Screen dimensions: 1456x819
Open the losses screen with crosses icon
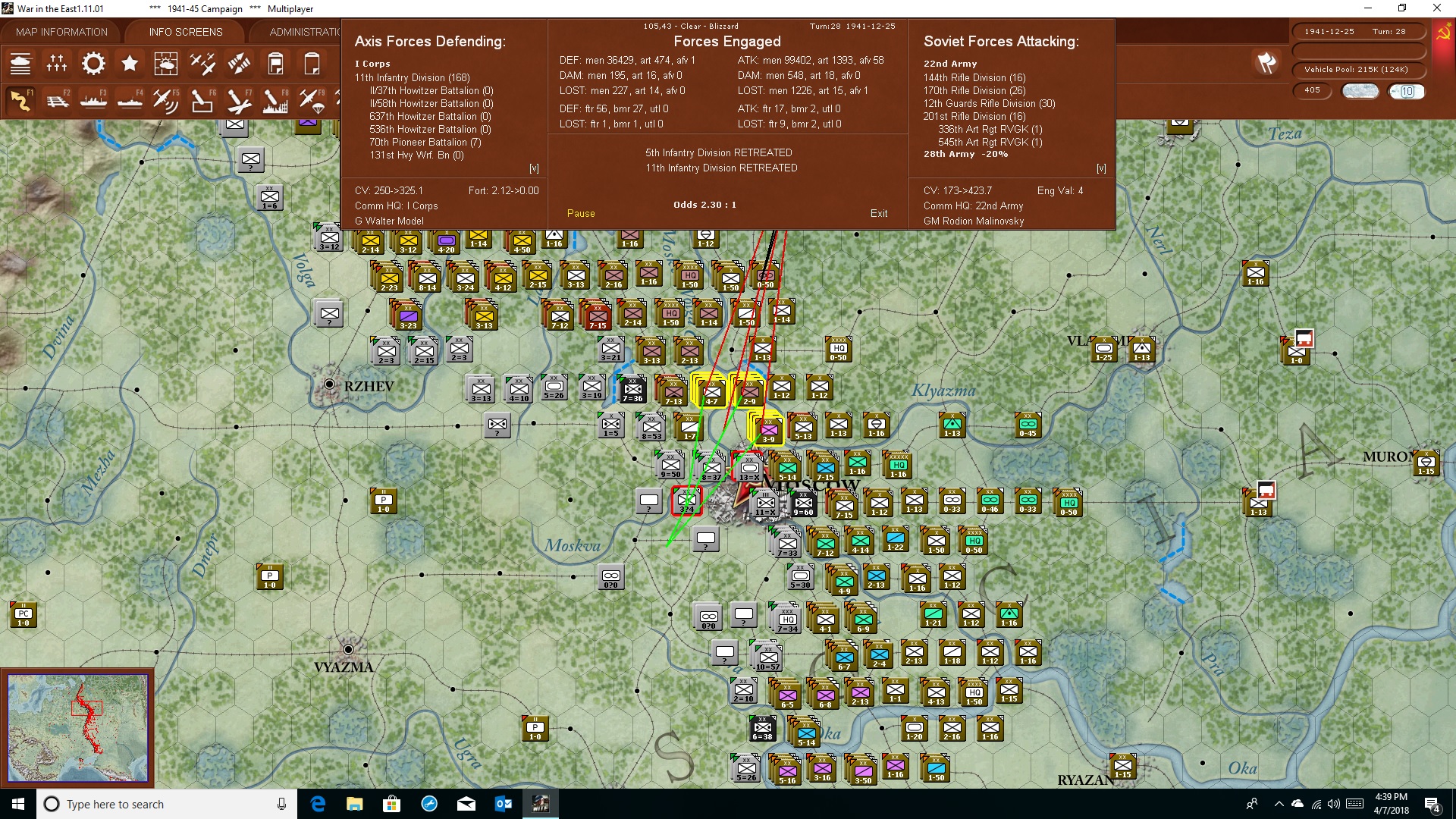point(57,64)
